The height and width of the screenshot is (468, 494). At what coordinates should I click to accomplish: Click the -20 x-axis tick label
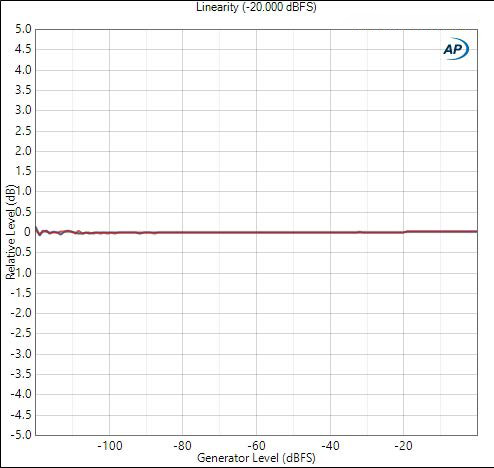(x=403, y=445)
